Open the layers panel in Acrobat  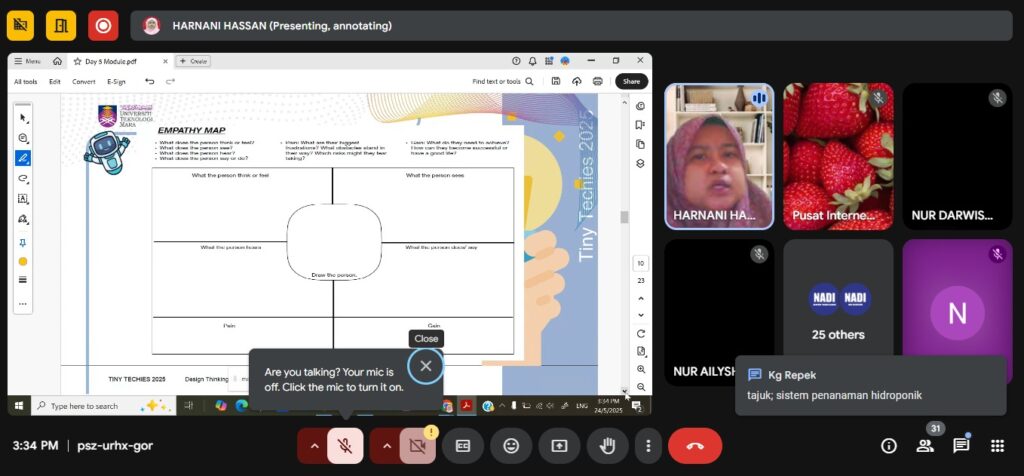click(640, 163)
